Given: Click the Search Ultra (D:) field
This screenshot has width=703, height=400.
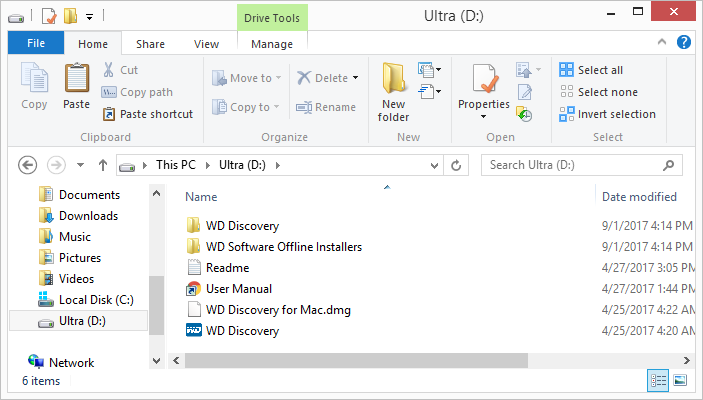Looking at the screenshot, I should coord(581,165).
